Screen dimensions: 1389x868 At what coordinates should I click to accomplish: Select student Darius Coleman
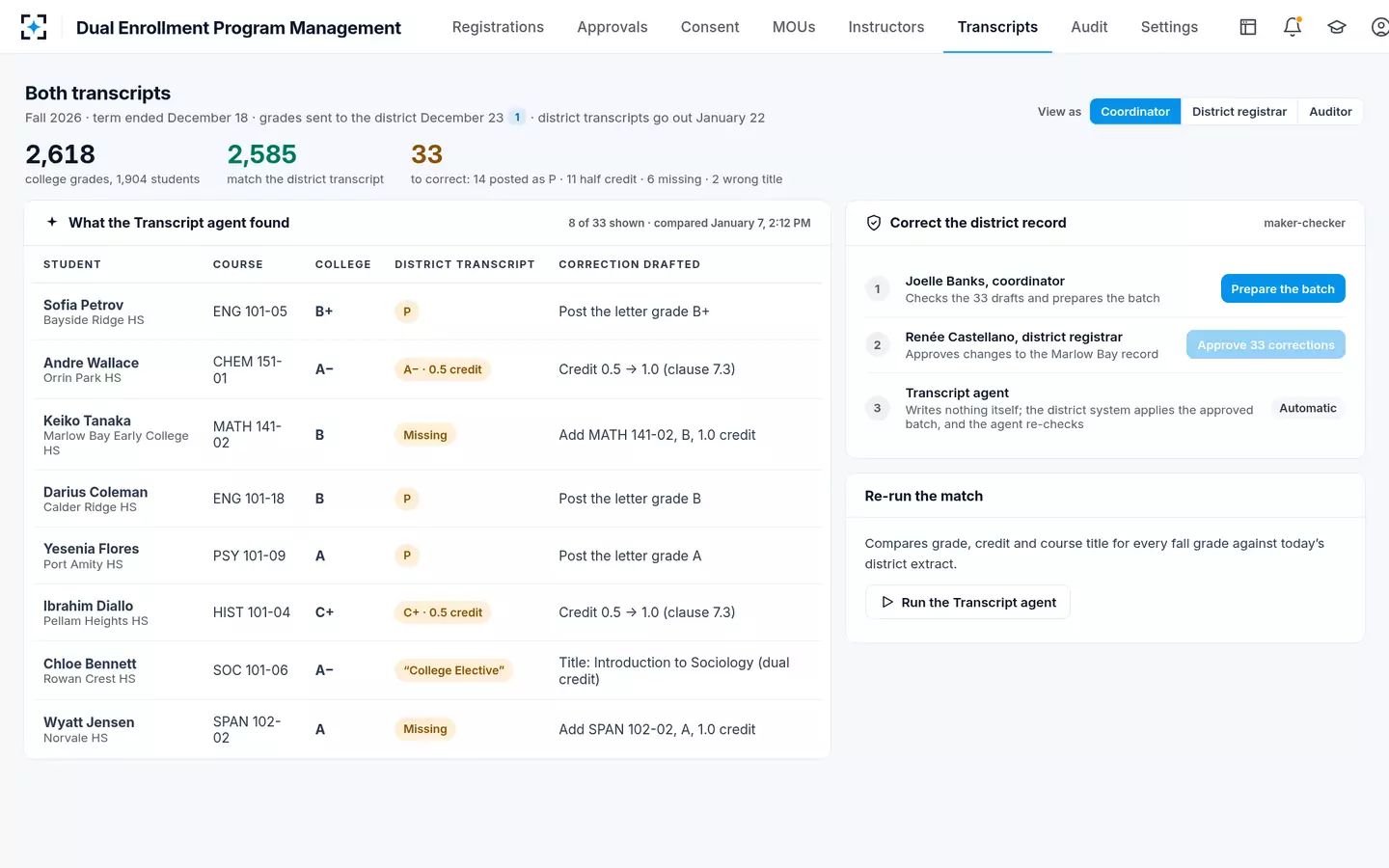pyautogui.click(x=95, y=492)
